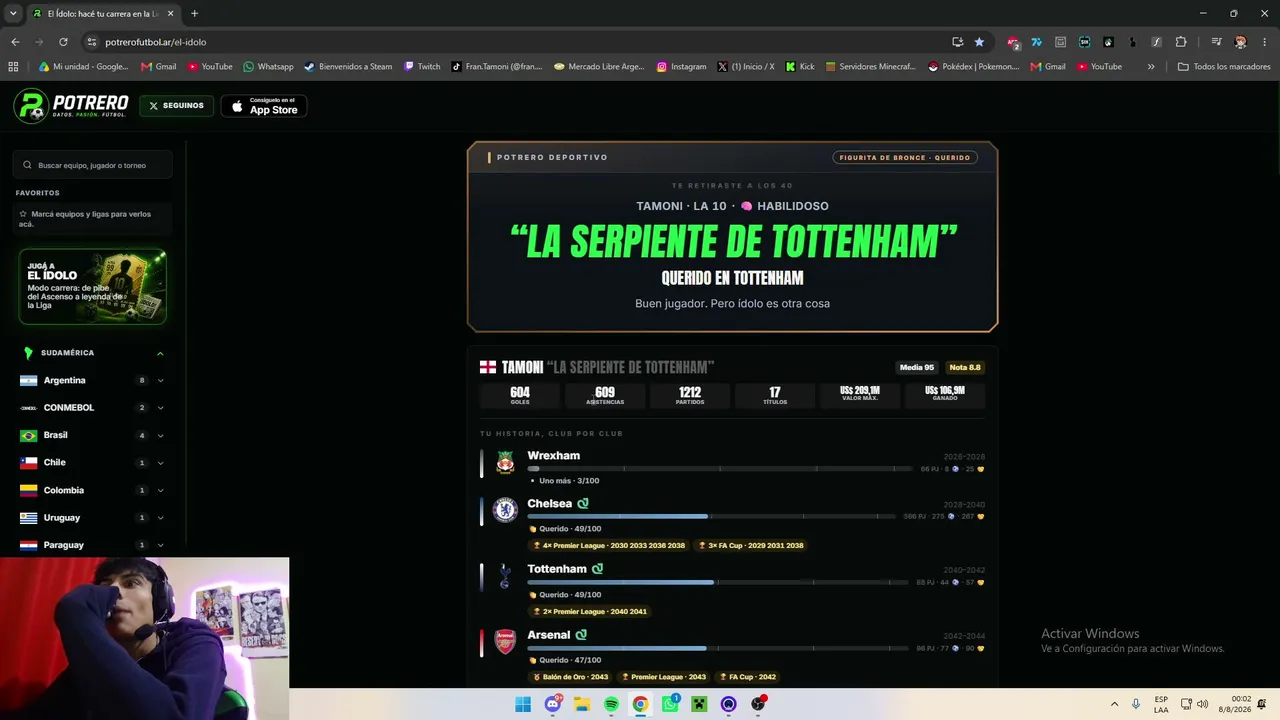1280x720 pixels.
Task: Open WhatsApp from the taskbar
Action: pos(670,704)
